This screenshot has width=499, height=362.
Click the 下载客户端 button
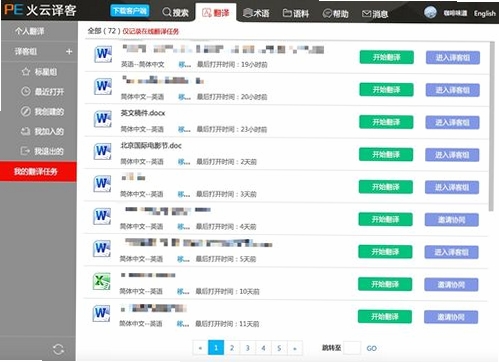pyautogui.click(x=130, y=11)
